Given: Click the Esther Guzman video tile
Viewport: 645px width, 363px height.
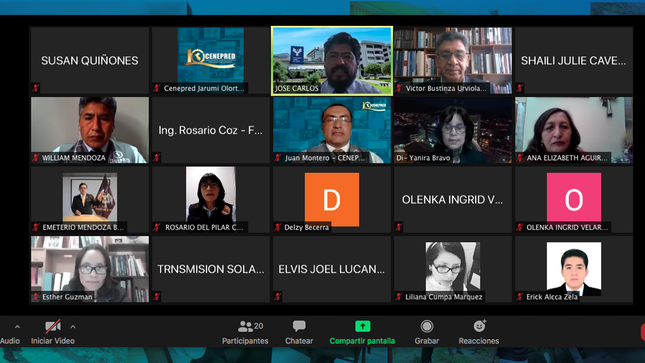Looking at the screenshot, I should (90, 269).
